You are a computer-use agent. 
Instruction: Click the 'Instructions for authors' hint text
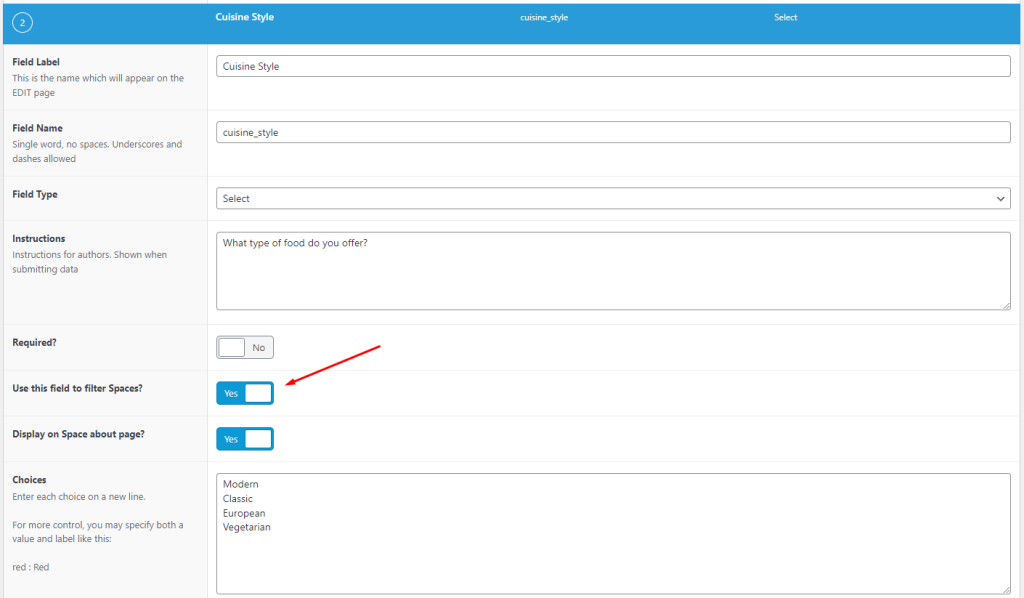click(x=89, y=262)
